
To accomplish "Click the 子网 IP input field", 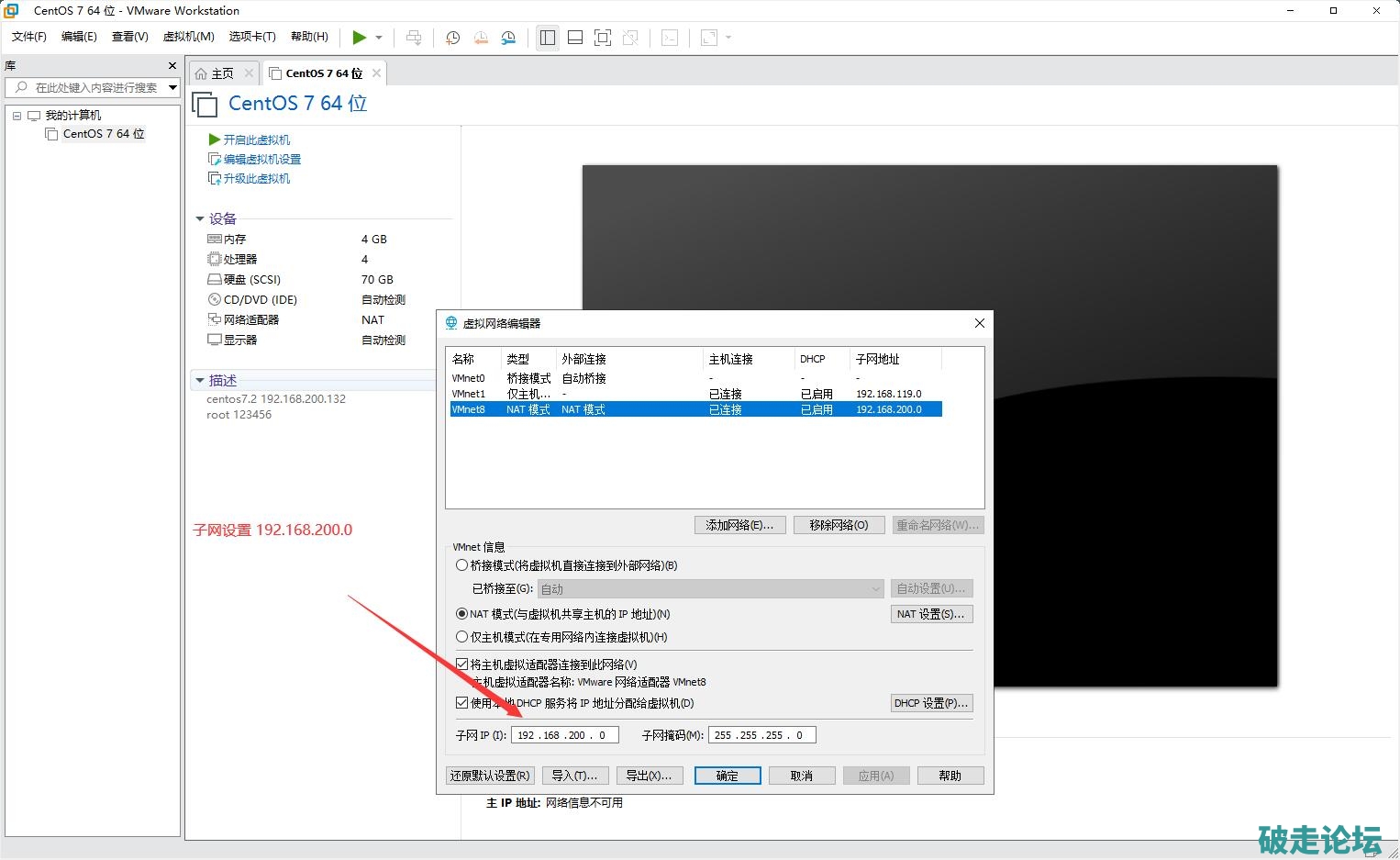I will click(x=564, y=735).
